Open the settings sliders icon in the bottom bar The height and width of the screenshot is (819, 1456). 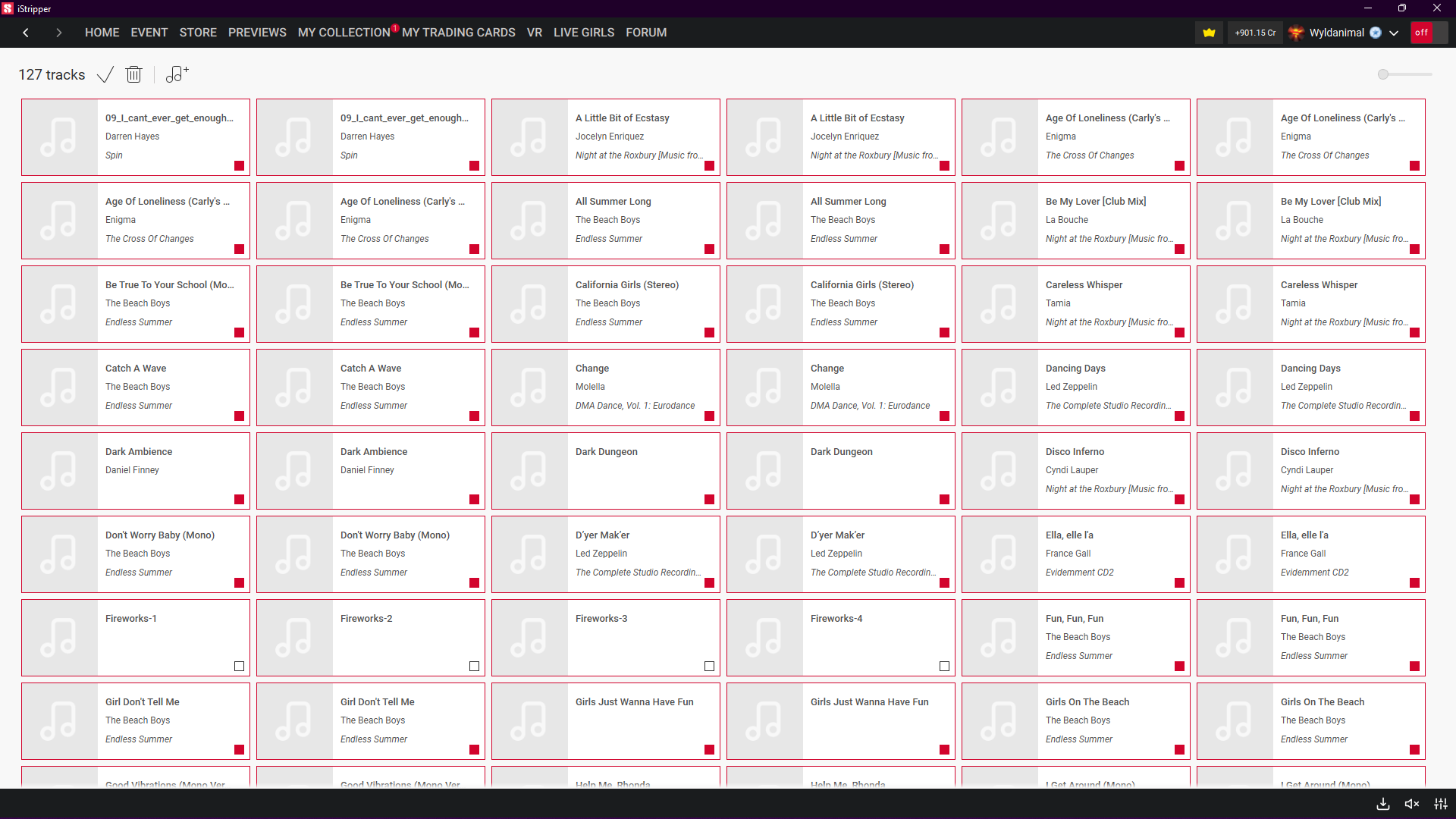[1441, 804]
